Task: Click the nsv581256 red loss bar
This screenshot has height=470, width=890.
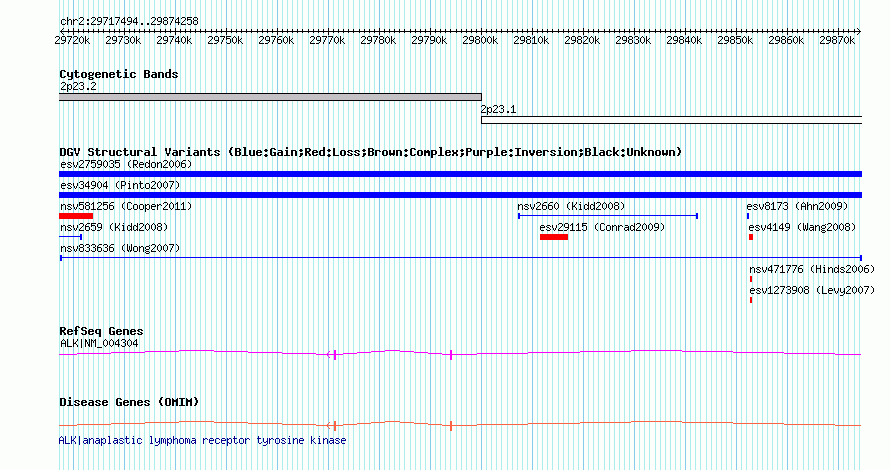Action: pos(76,216)
